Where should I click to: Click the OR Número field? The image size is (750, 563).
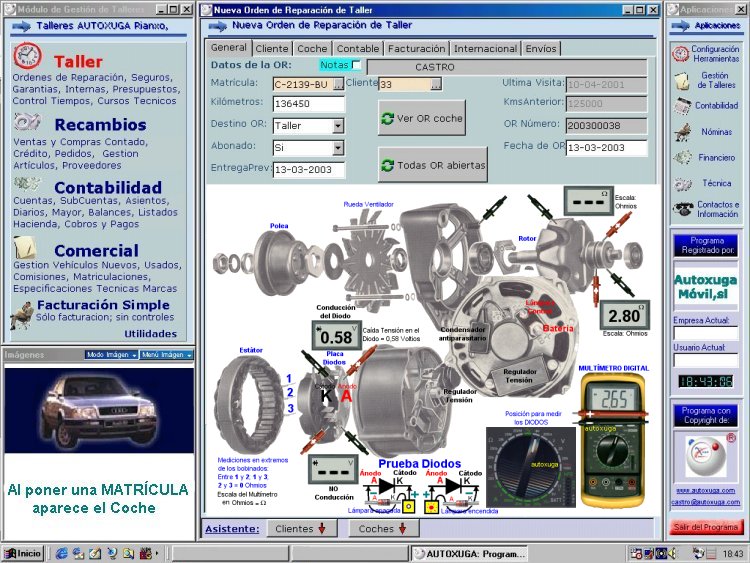coord(607,126)
